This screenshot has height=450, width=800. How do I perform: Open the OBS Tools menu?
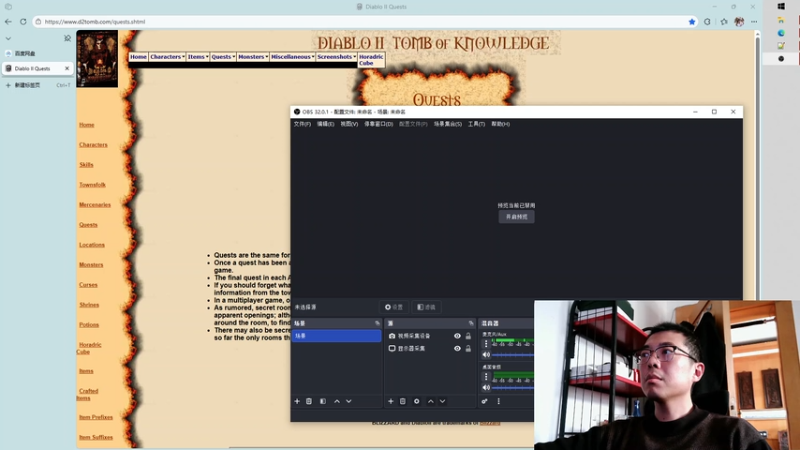477,124
